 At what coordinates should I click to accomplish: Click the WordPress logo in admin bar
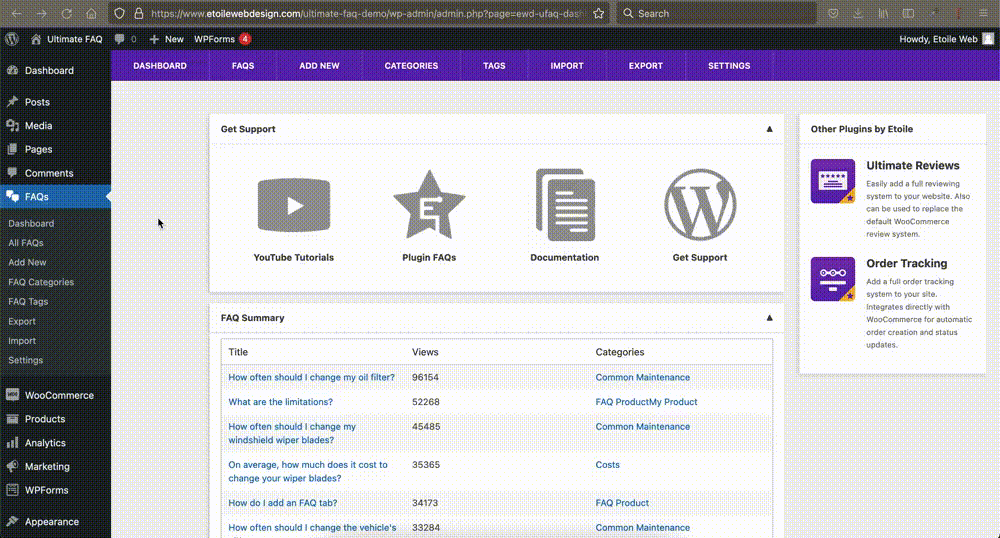11,39
